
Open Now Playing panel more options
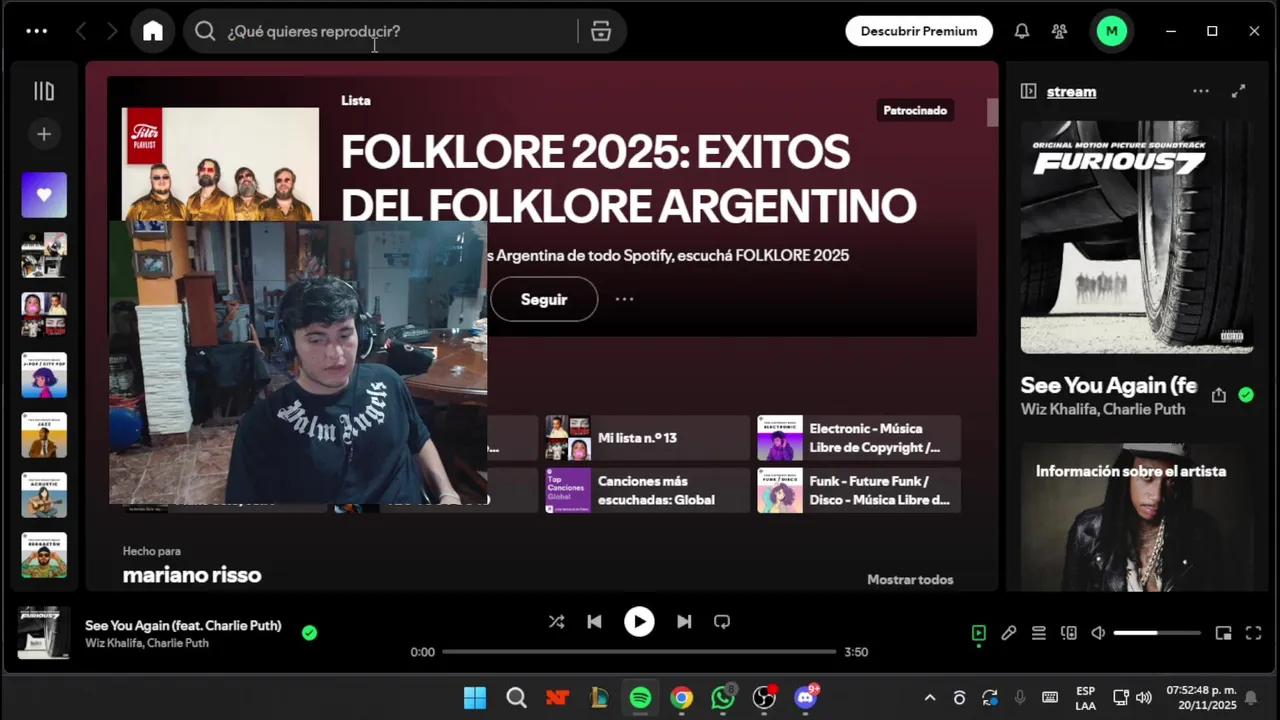(x=1201, y=91)
